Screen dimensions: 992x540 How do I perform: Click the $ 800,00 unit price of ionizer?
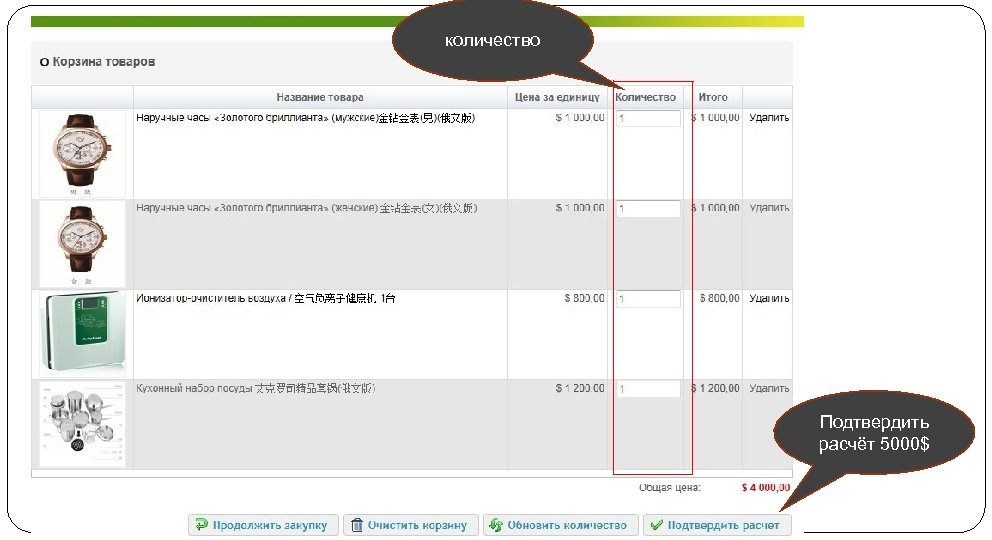click(x=585, y=298)
